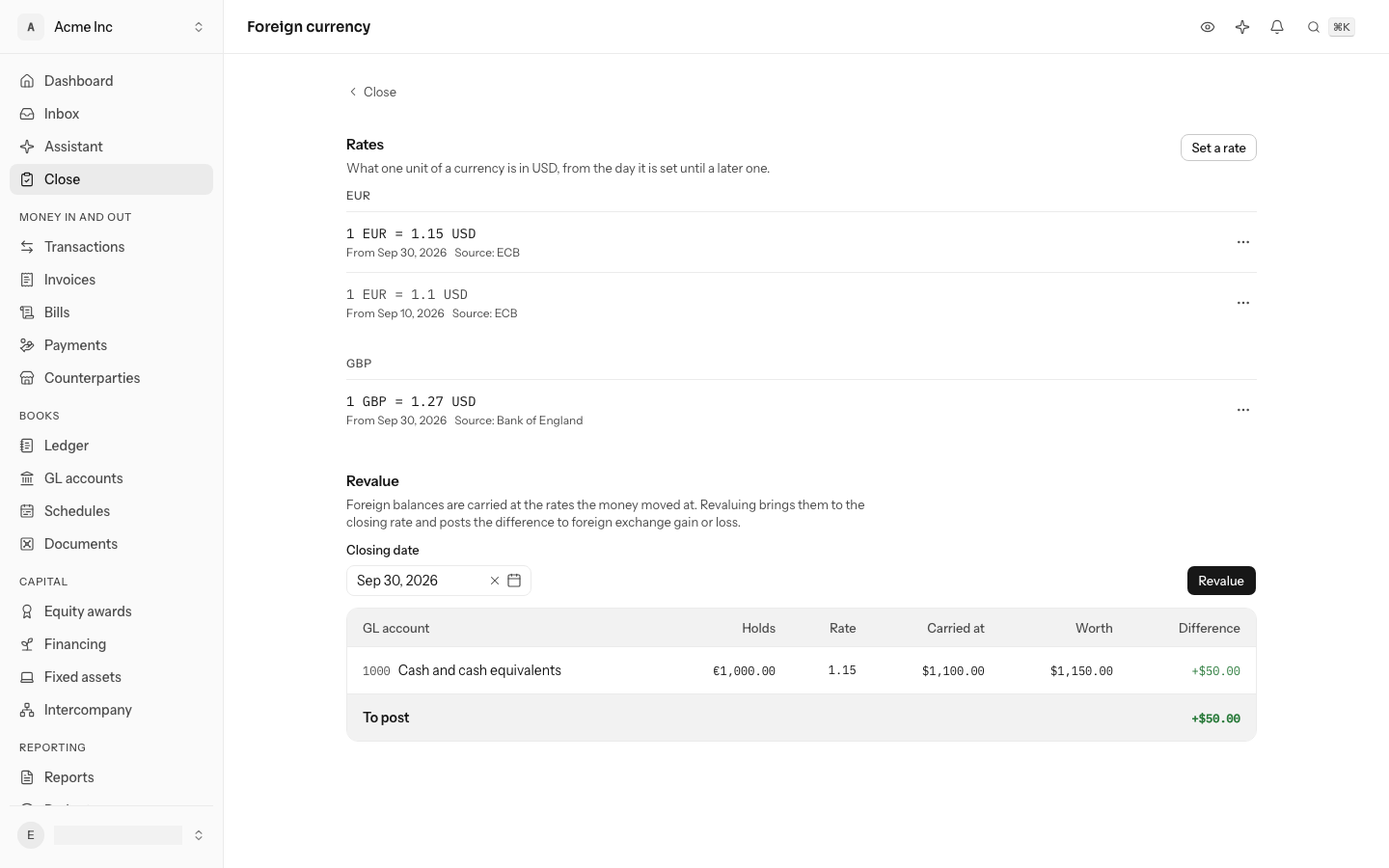
Task: Click the Counterparties store icon
Action: (27, 378)
